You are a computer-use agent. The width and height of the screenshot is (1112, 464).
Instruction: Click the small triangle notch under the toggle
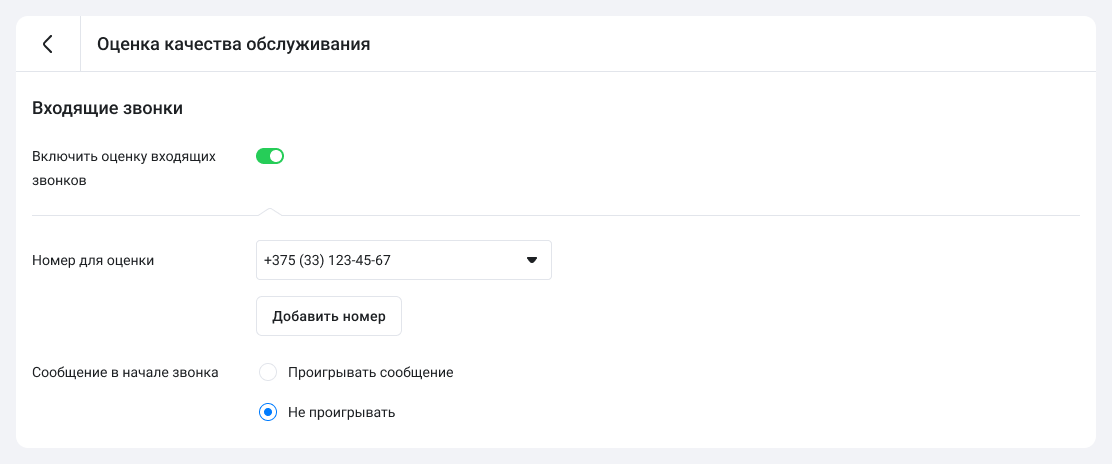point(268,211)
